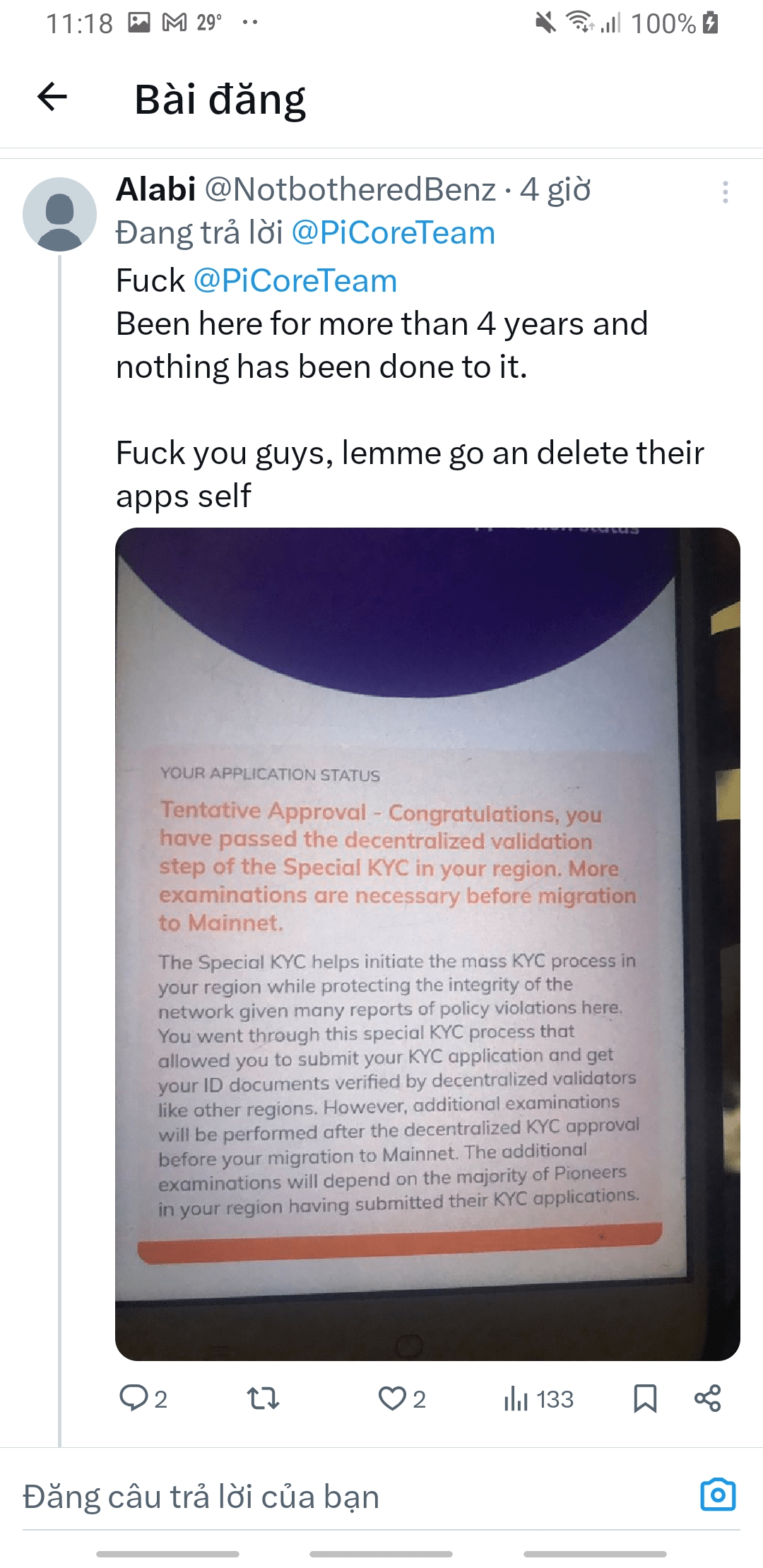Open the attached KYC status photo
Screen dimensions: 763x1568
(x=427, y=944)
